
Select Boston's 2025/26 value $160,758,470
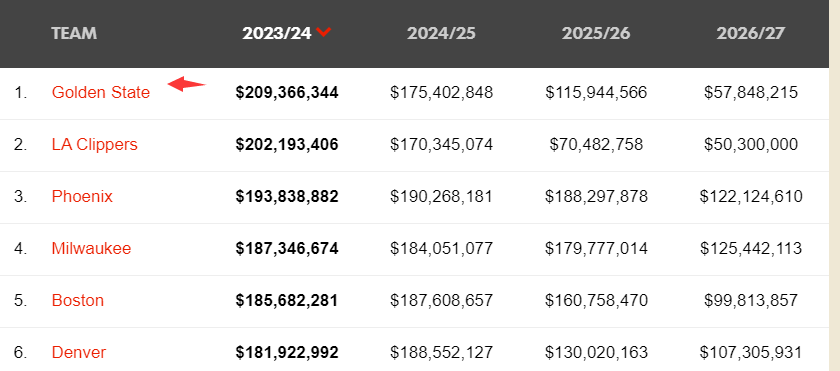click(596, 300)
